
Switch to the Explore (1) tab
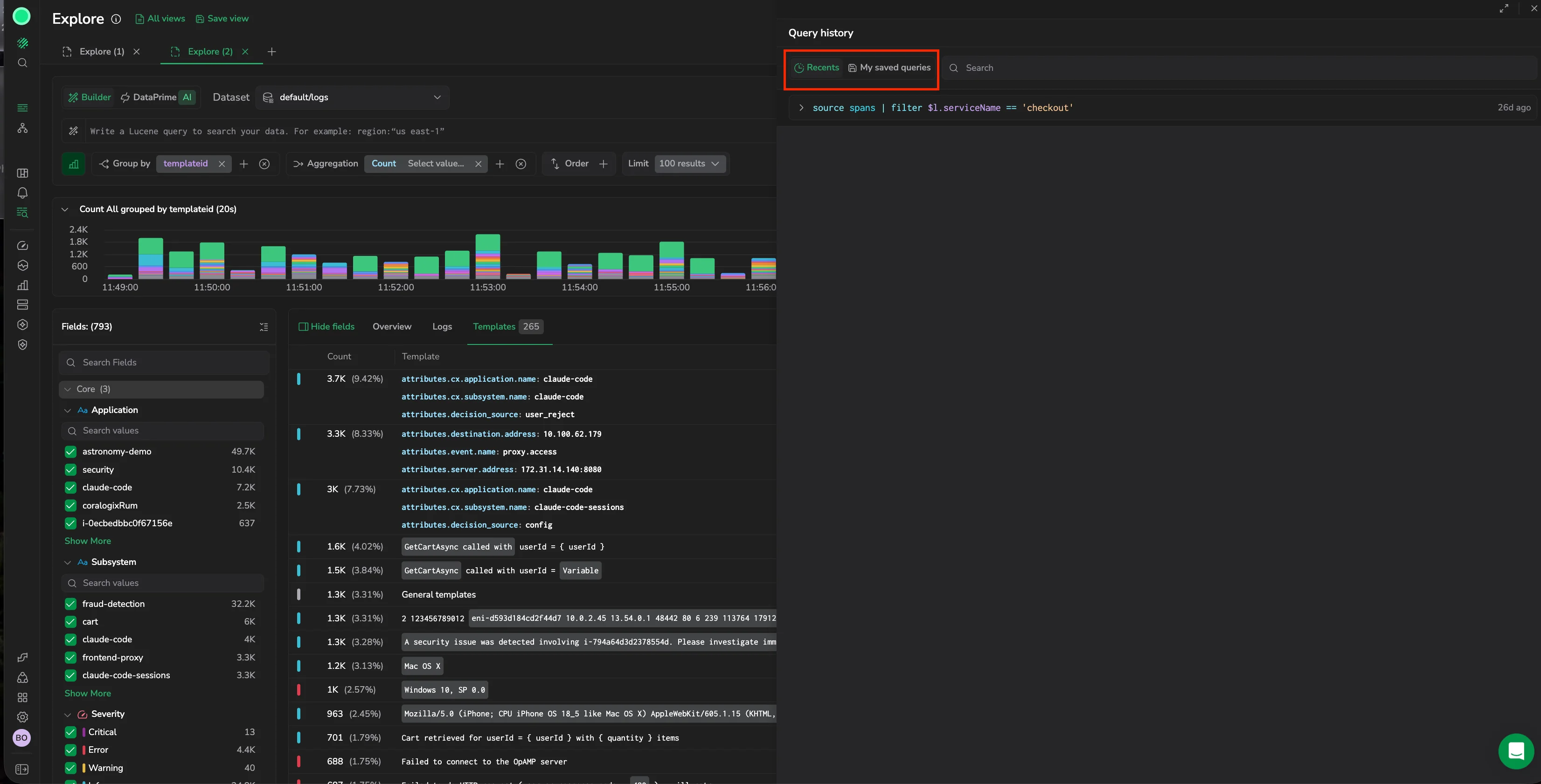(102, 51)
